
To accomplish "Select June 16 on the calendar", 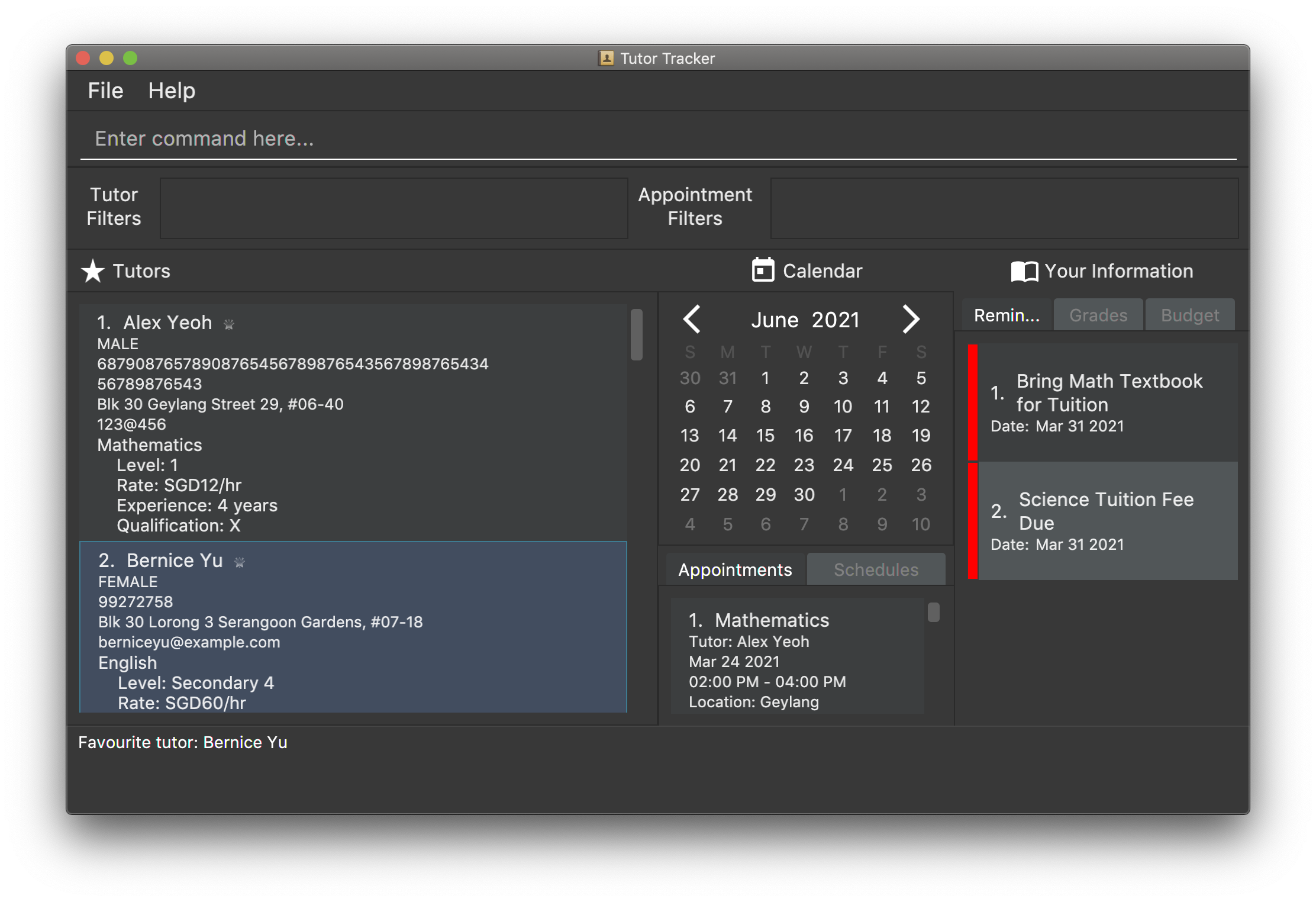I will tap(804, 436).
